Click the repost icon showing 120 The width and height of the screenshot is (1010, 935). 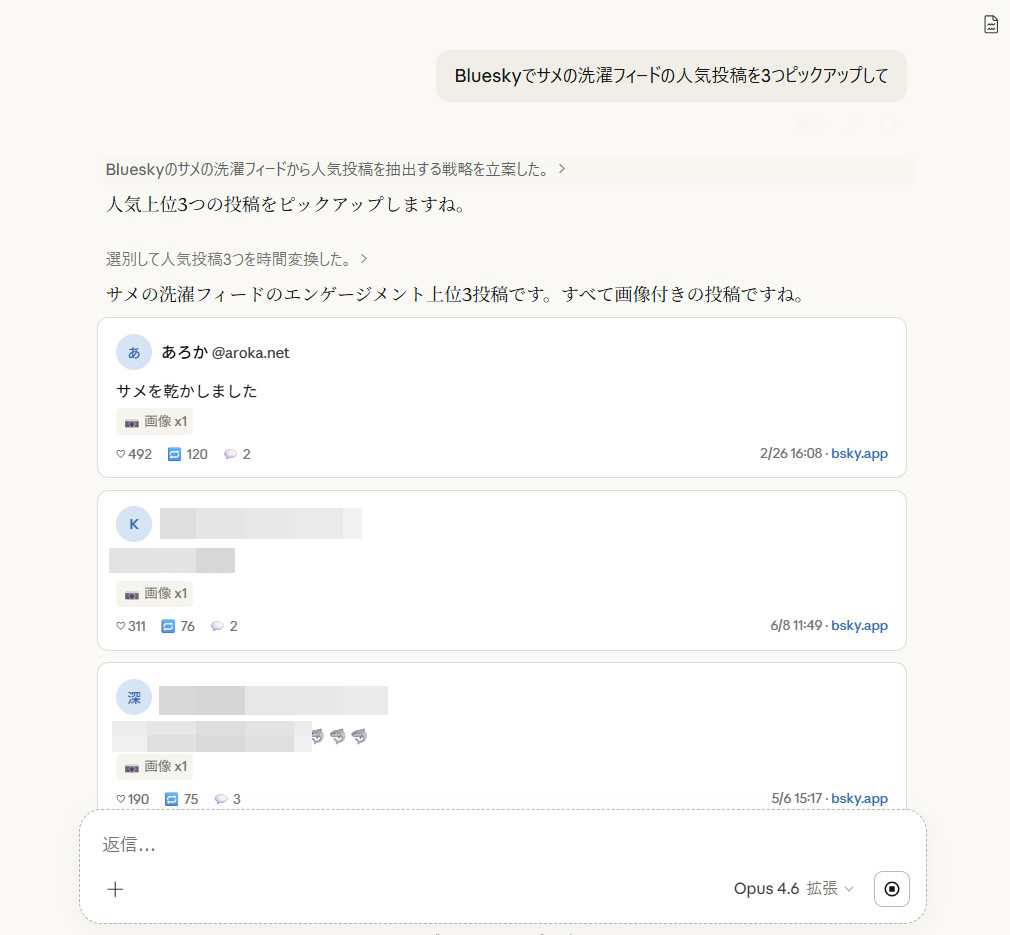tap(174, 454)
